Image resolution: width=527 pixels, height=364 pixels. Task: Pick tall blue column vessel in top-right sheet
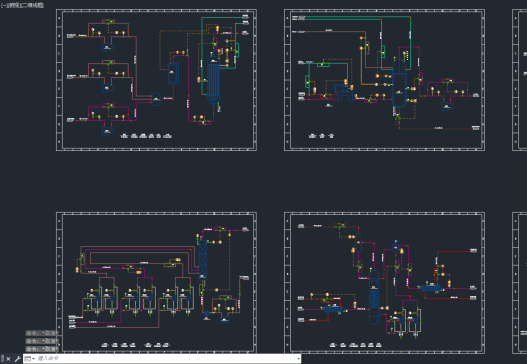(x=399, y=84)
